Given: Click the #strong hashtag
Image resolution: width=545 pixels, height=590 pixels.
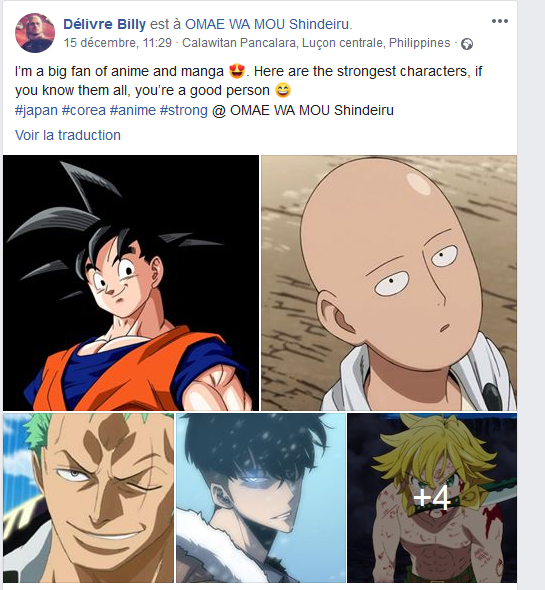Looking at the screenshot, I should pyautogui.click(x=184, y=110).
